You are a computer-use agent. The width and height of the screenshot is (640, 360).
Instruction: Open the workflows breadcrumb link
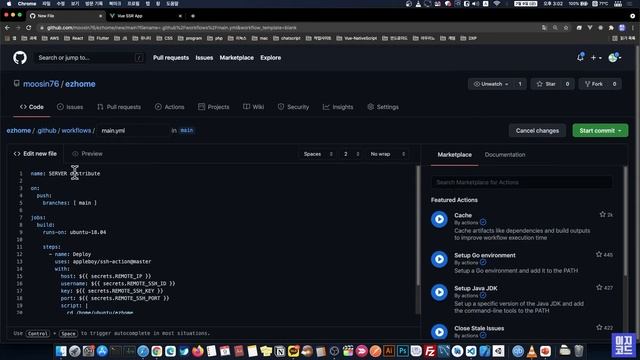click(x=76, y=131)
